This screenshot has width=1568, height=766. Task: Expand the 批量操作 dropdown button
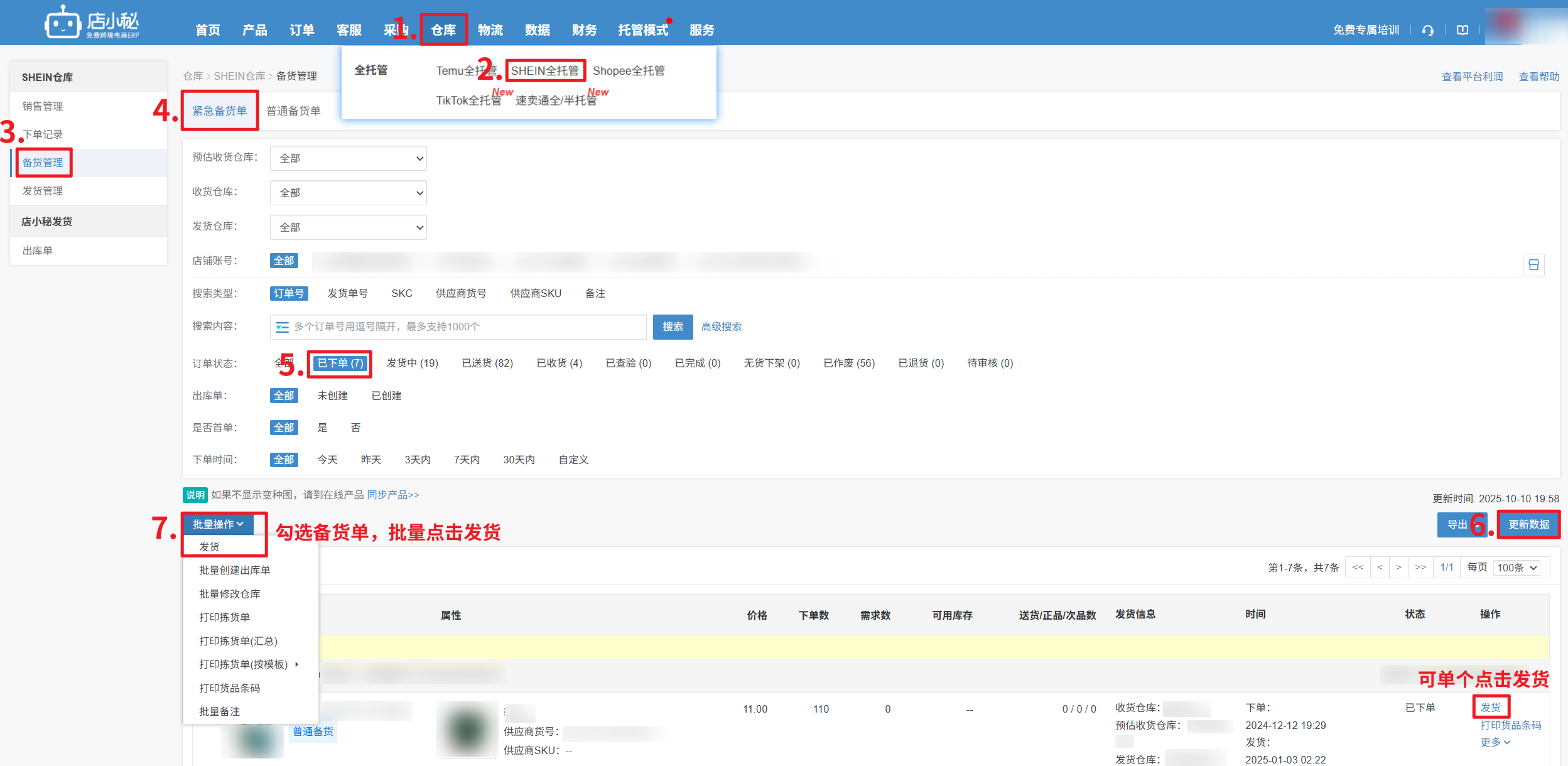(x=217, y=524)
